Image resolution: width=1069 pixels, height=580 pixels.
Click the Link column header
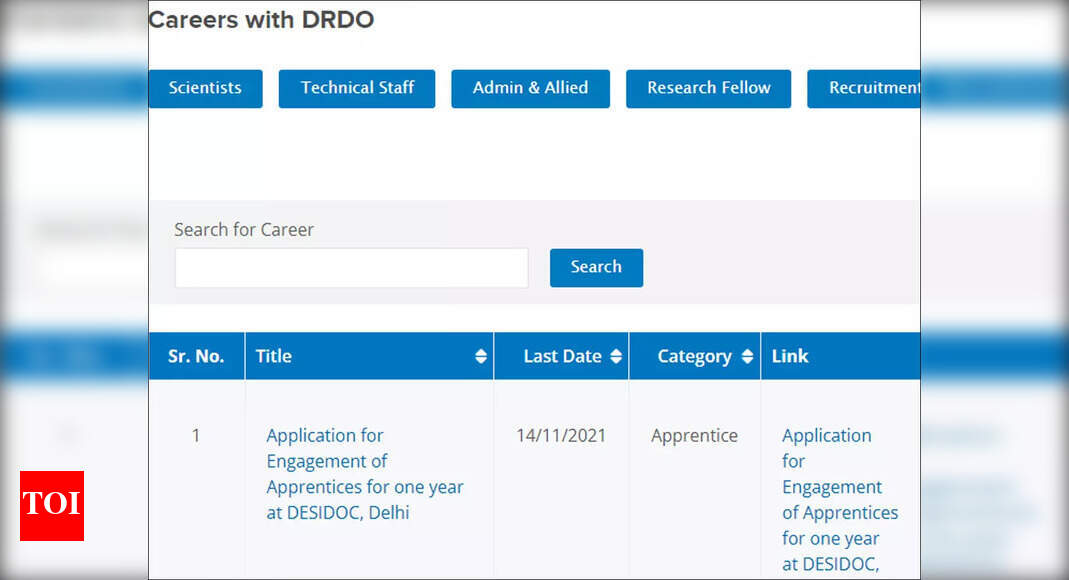(x=841, y=356)
